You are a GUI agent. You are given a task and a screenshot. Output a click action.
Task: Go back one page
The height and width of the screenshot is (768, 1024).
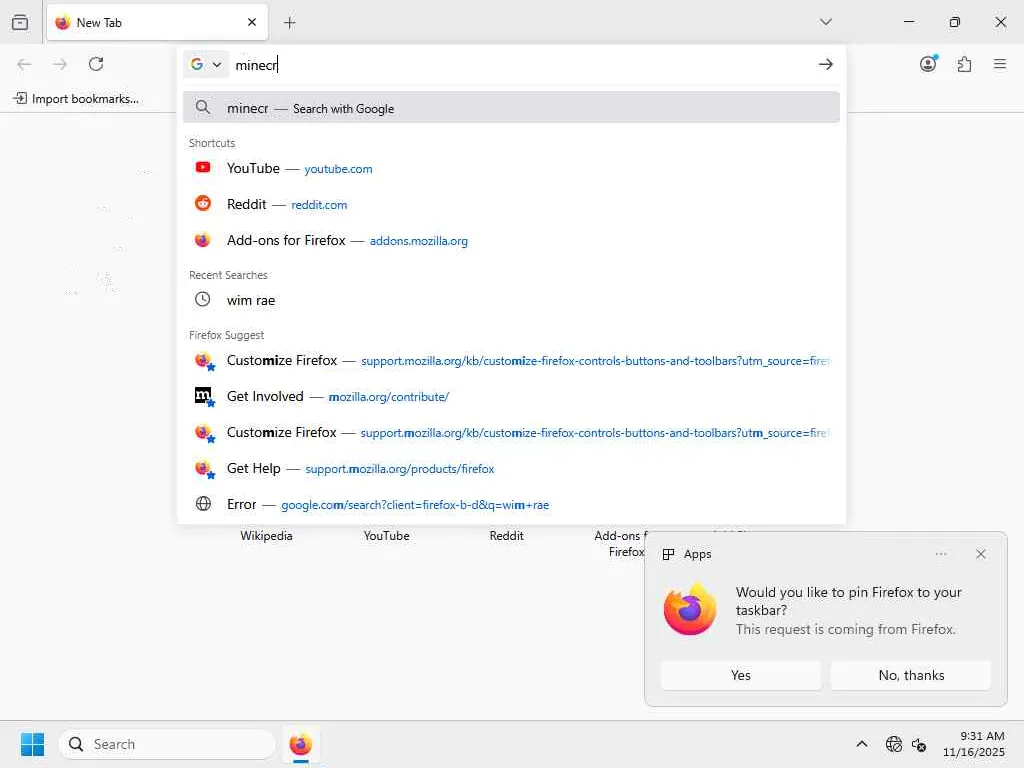pyautogui.click(x=24, y=64)
